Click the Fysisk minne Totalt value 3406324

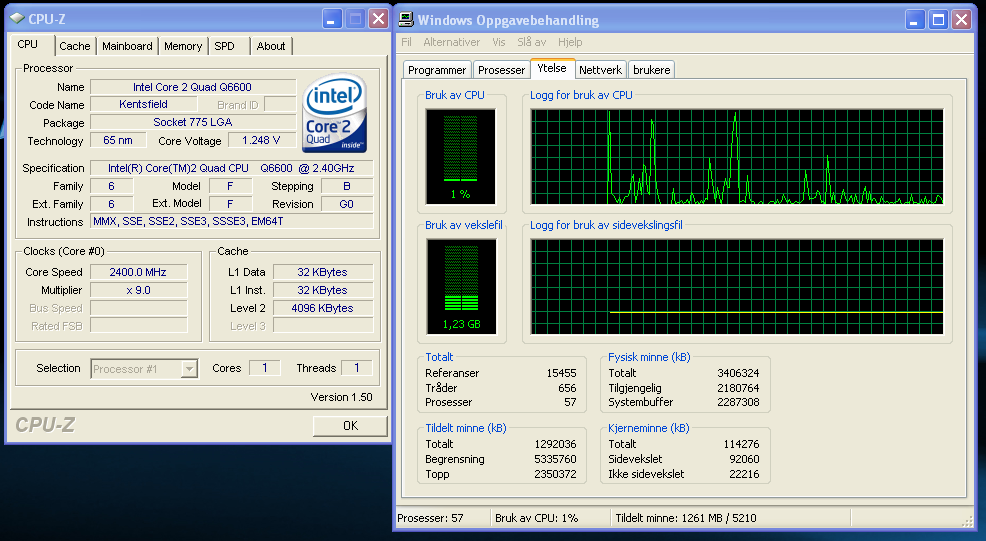coord(738,373)
